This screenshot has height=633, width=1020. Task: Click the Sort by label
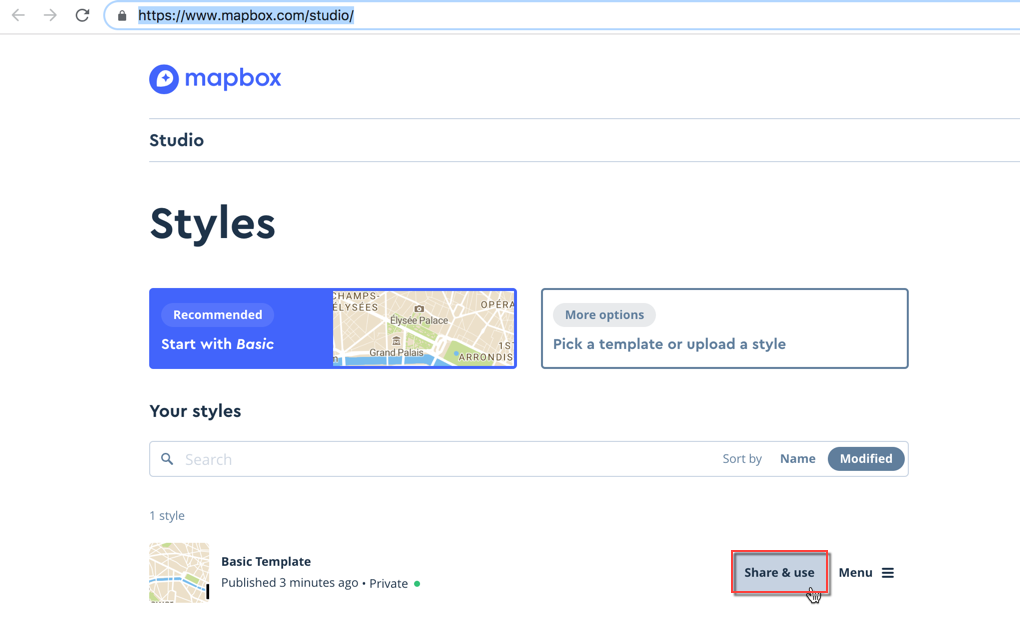pos(742,459)
